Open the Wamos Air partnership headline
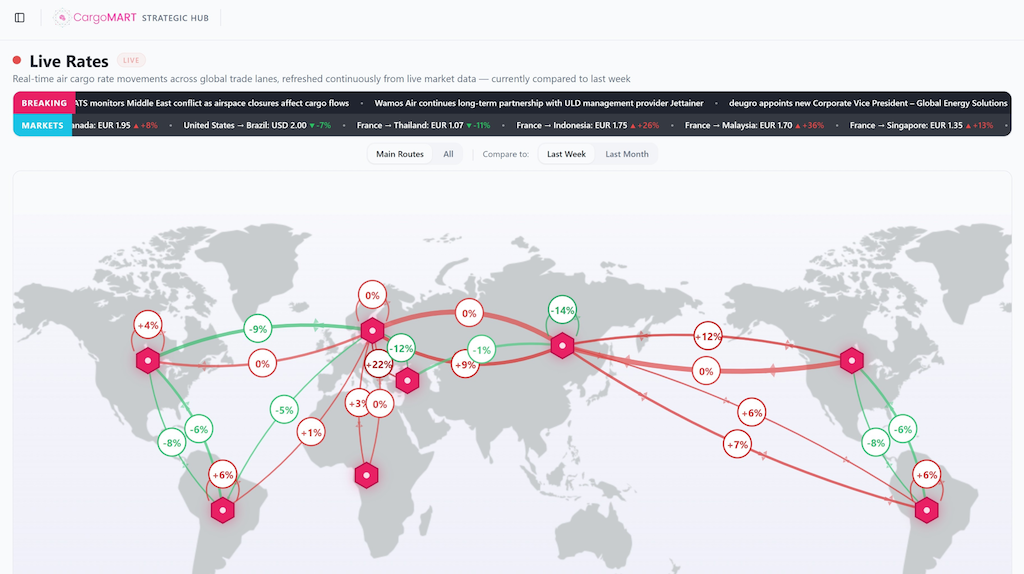The image size is (1024, 574). point(539,103)
